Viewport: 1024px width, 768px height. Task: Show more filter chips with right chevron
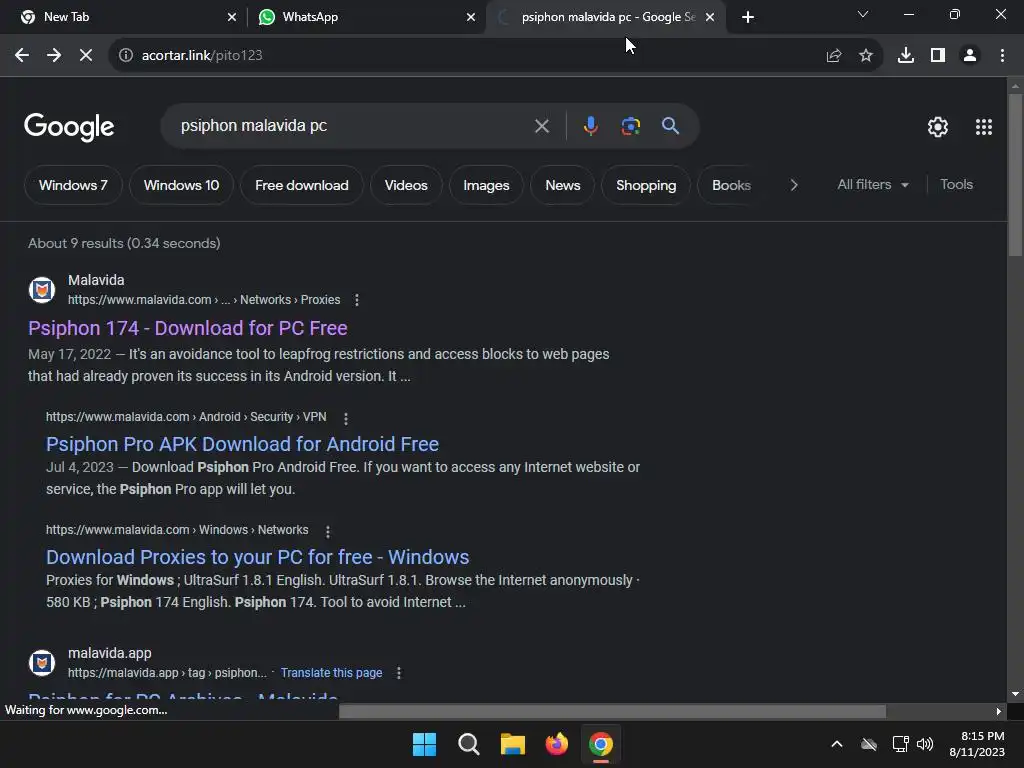[794, 185]
